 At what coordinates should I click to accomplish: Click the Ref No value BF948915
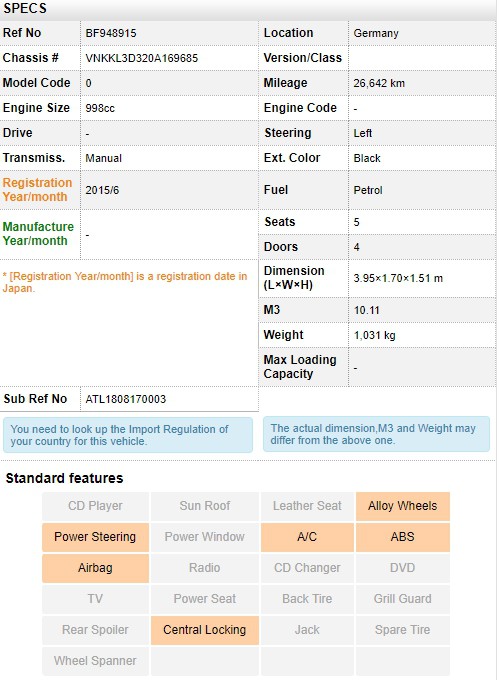tap(111, 33)
